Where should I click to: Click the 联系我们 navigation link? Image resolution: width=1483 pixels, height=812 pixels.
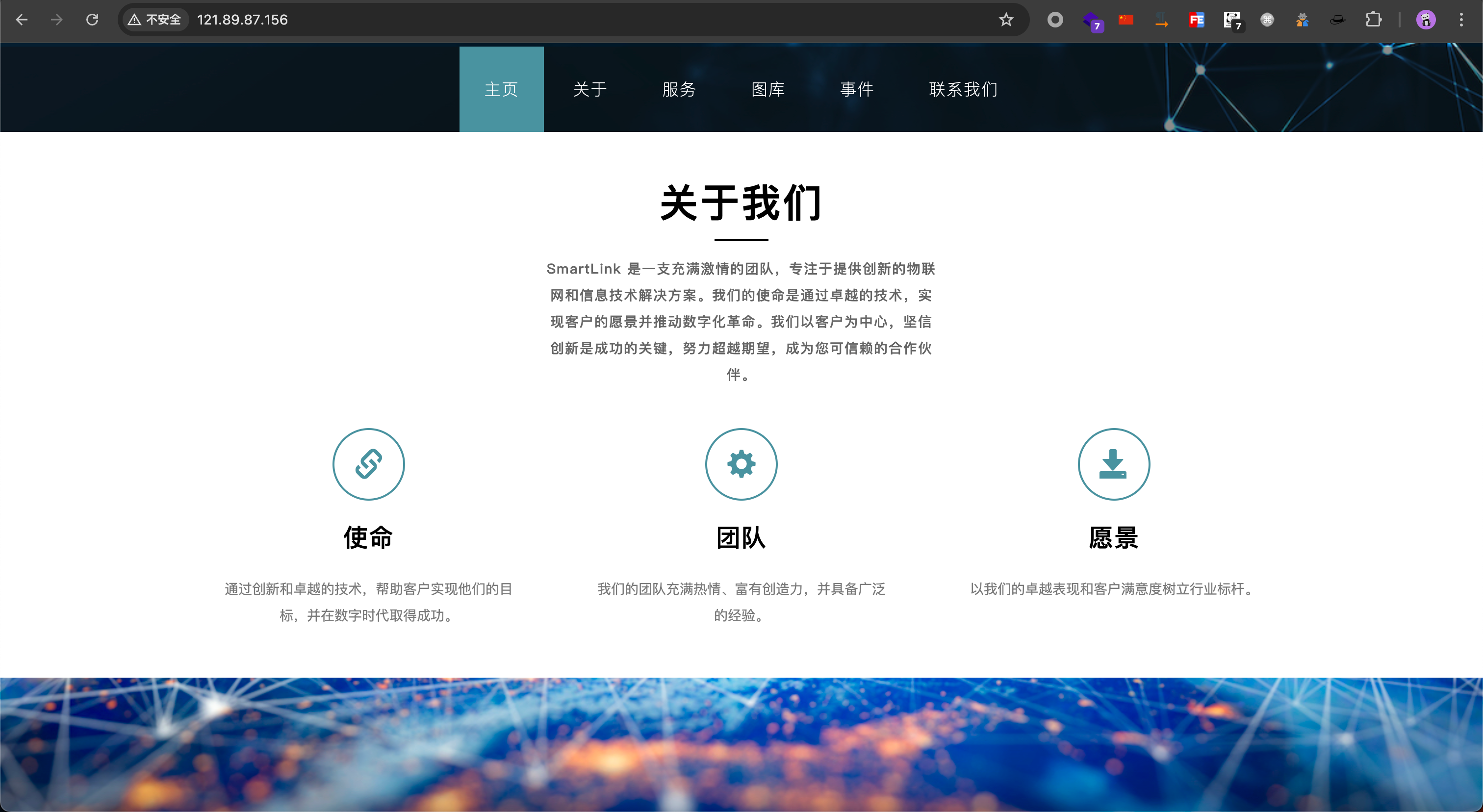963,89
